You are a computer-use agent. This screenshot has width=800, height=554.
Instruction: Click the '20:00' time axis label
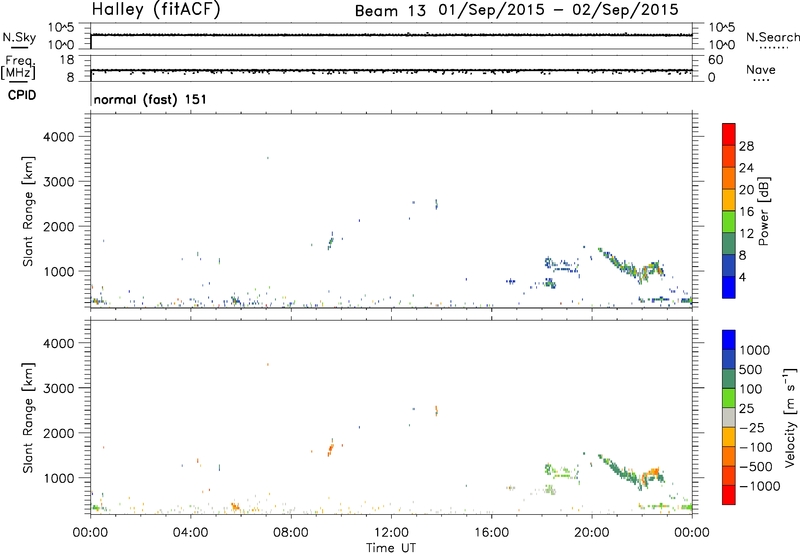click(x=591, y=533)
